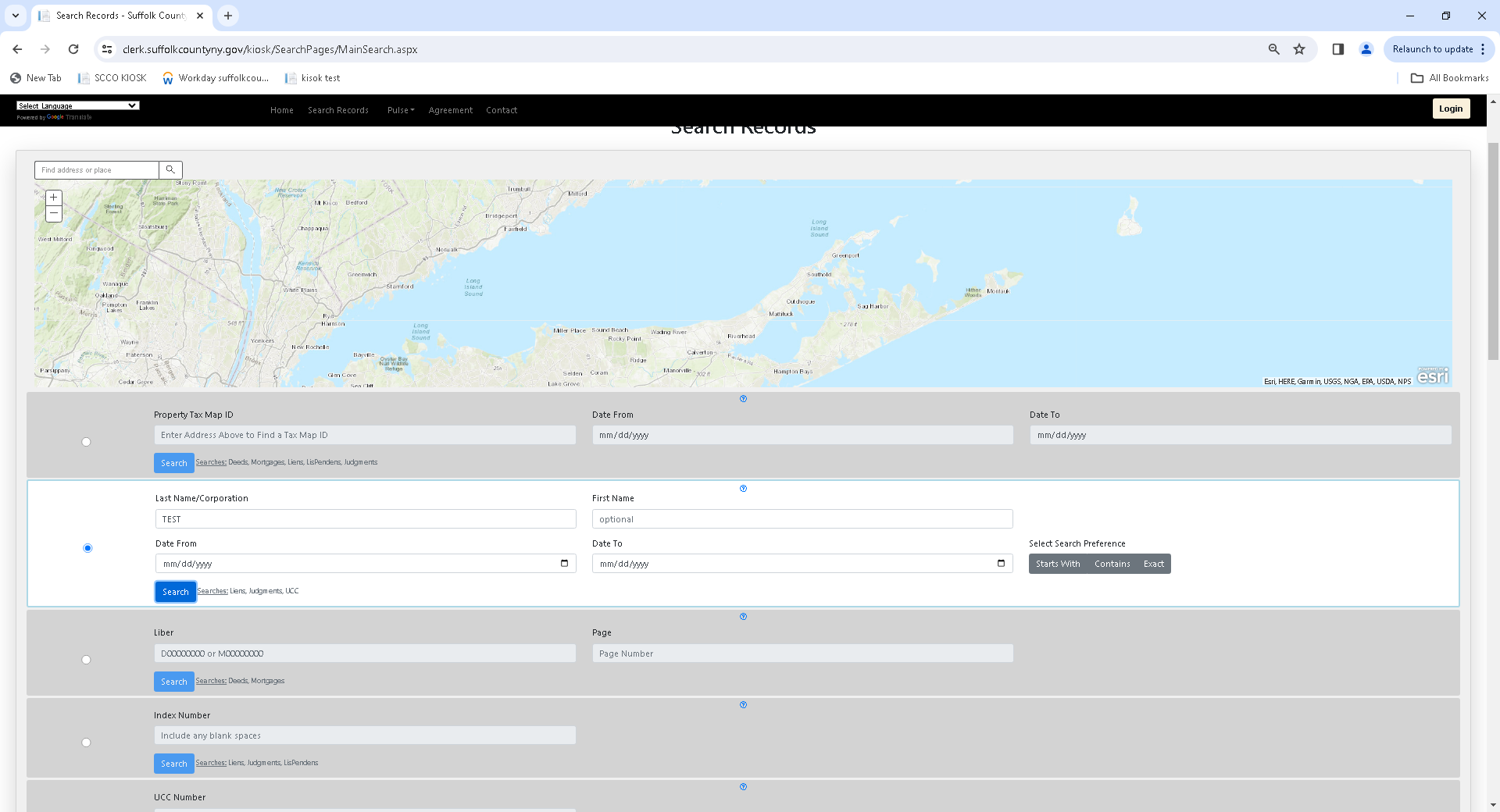
Task: Click help icon above Liber section
Action: click(x=743, y=617)
